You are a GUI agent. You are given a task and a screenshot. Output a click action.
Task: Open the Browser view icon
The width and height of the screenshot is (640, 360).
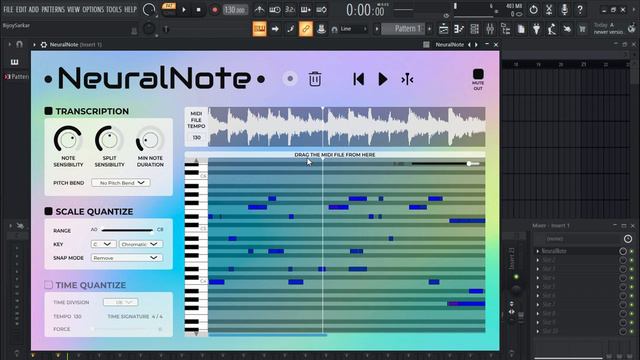tap(506, 29)
